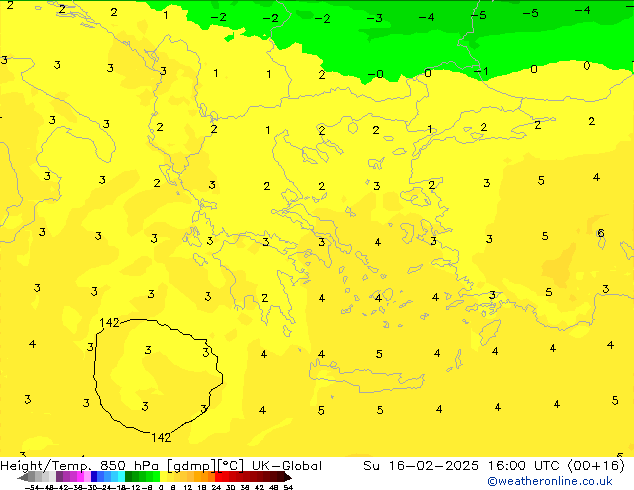This screenshot has width=634, height=490.
Task: Click the gray left arrow end of the legend
Action: tap(23, 477)
